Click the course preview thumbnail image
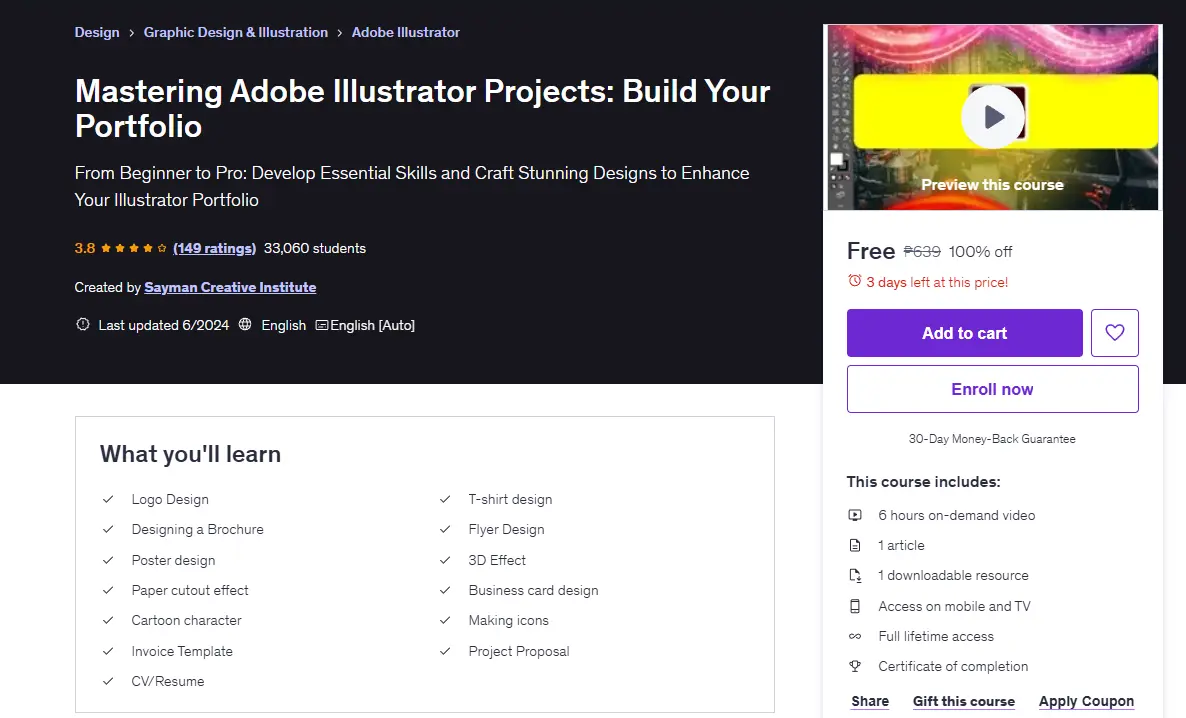The height and width of the screenshot is (718, 1186). [x=992, y=117]
